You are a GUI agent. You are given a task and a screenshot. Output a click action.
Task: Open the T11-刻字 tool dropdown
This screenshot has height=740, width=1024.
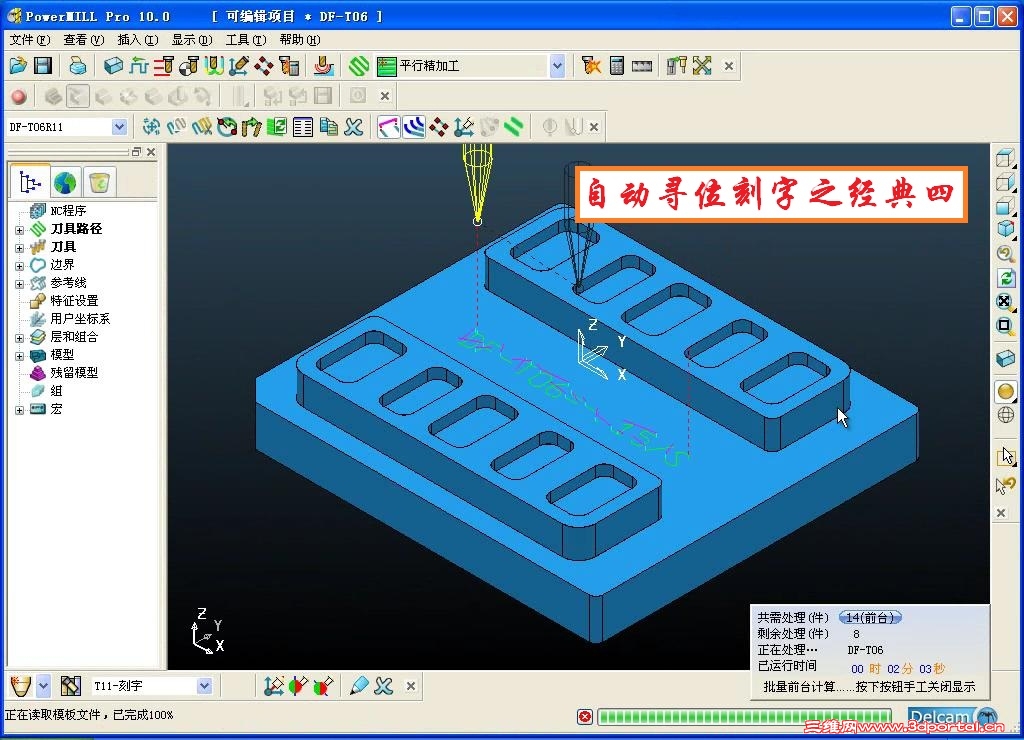(204, 686)
